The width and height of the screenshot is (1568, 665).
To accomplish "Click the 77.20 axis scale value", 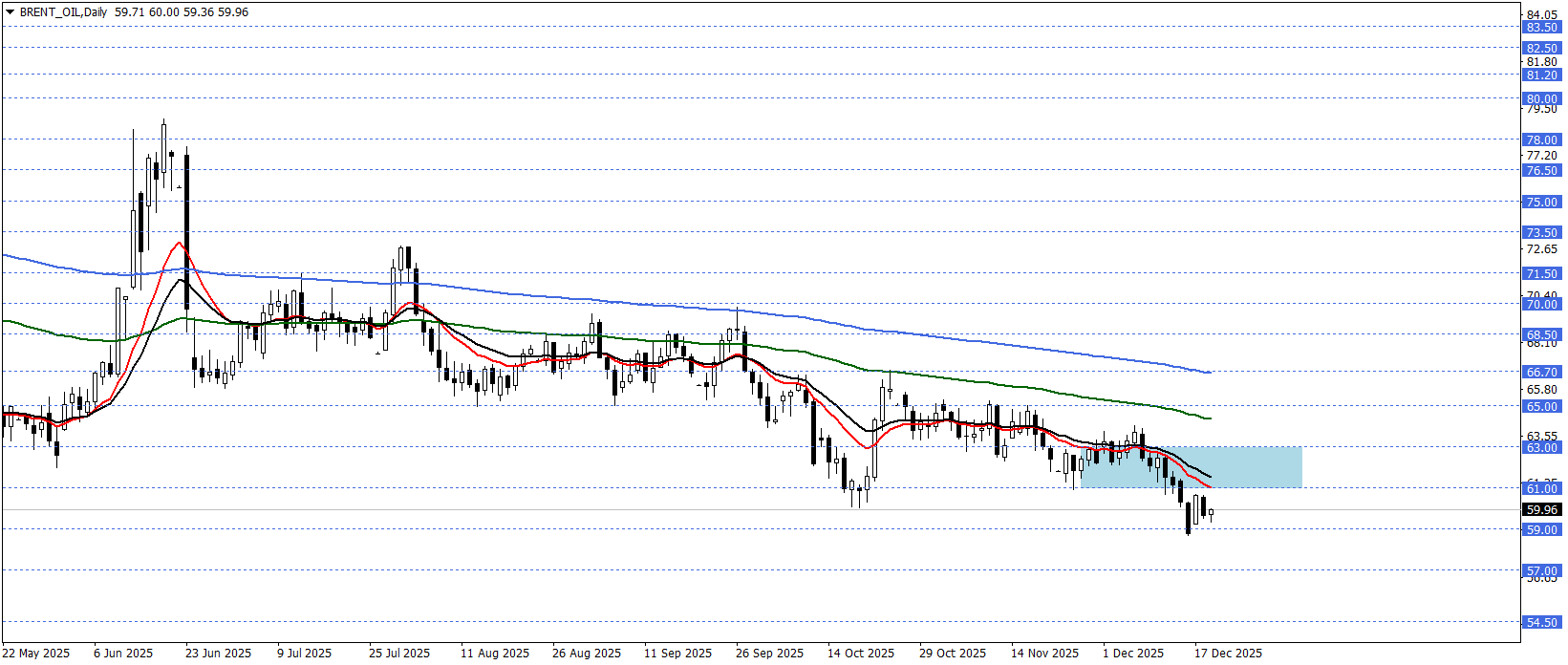I will pyautogui.click(x=1543, y=156).
